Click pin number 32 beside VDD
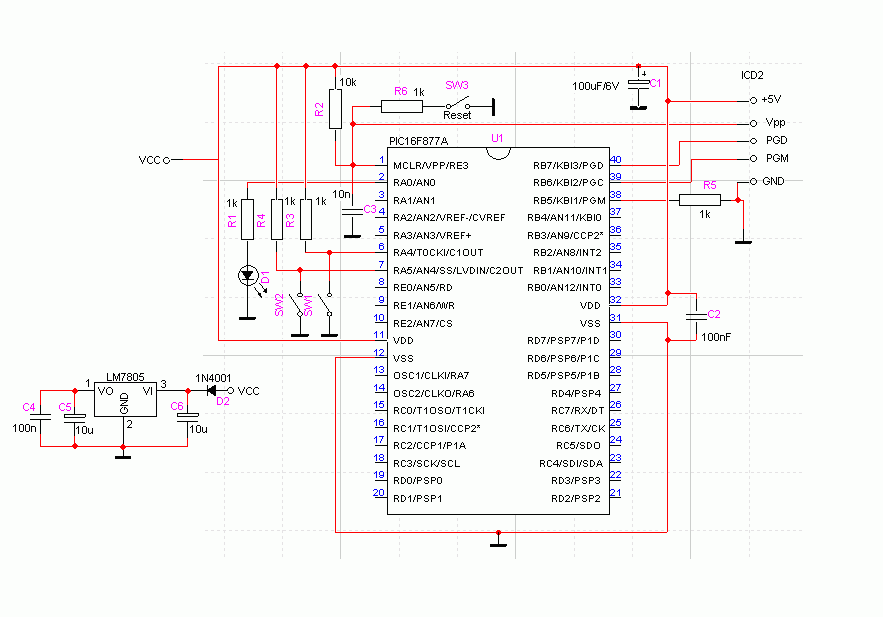883x617 pixels. pyautogui.click(x=616, y=300)
